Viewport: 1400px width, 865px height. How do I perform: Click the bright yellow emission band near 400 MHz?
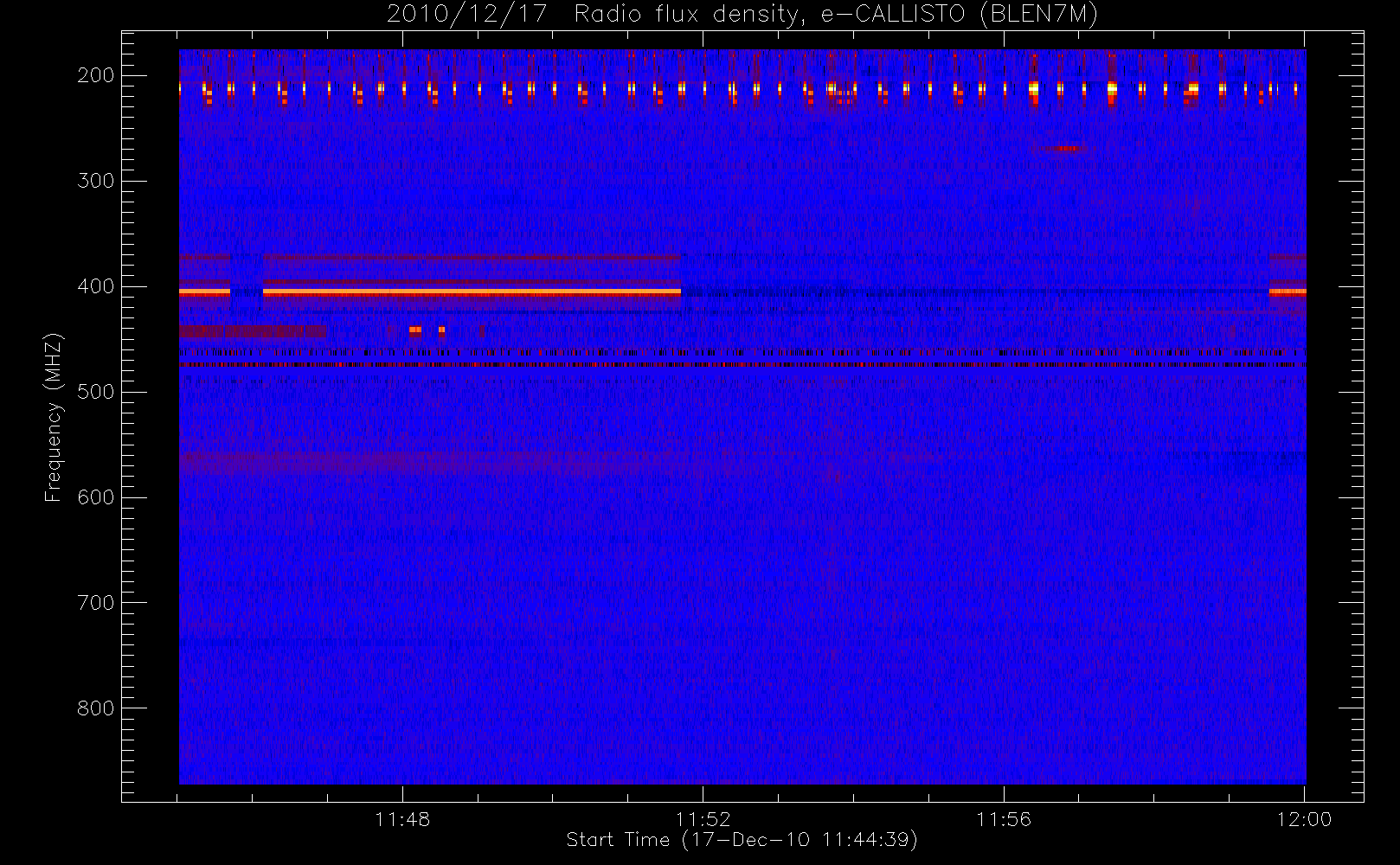[x=472, y=292]
